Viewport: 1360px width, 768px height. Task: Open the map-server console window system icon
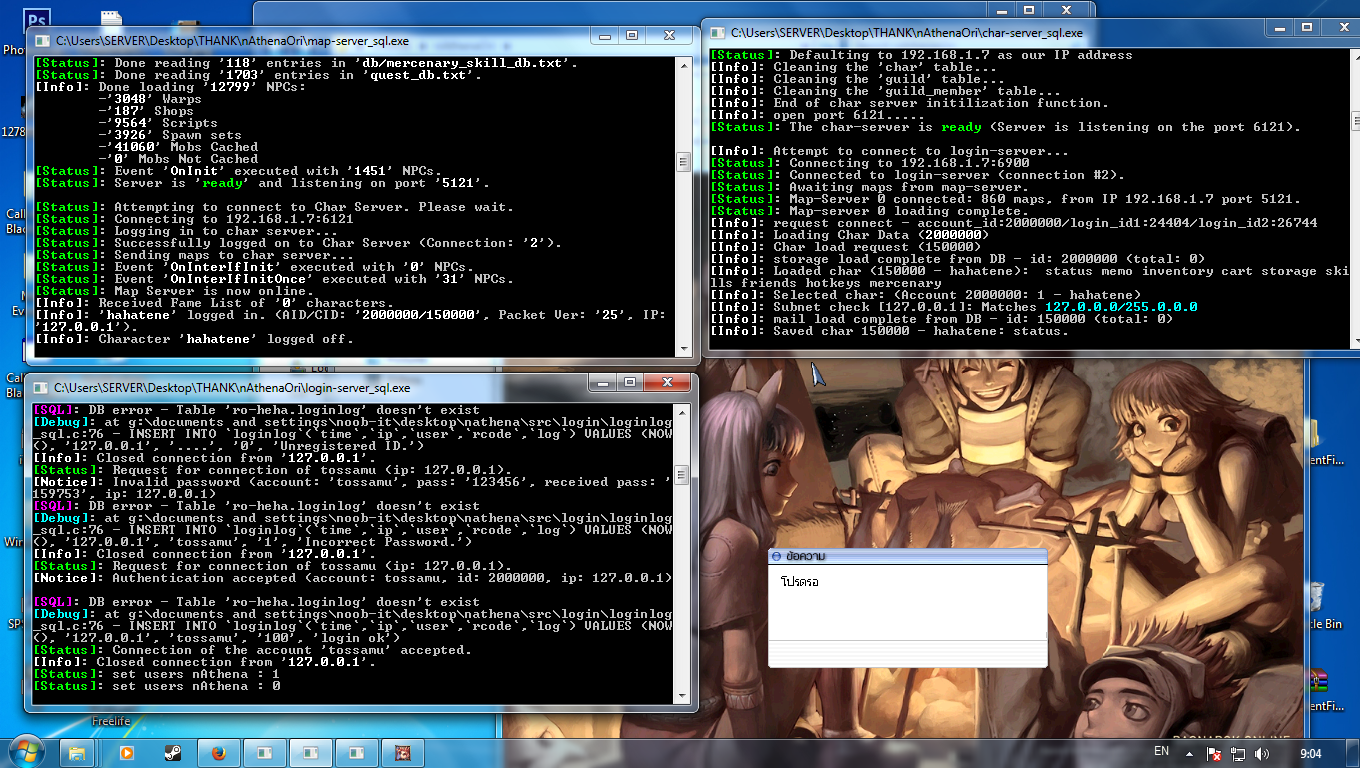click(41, 42)
